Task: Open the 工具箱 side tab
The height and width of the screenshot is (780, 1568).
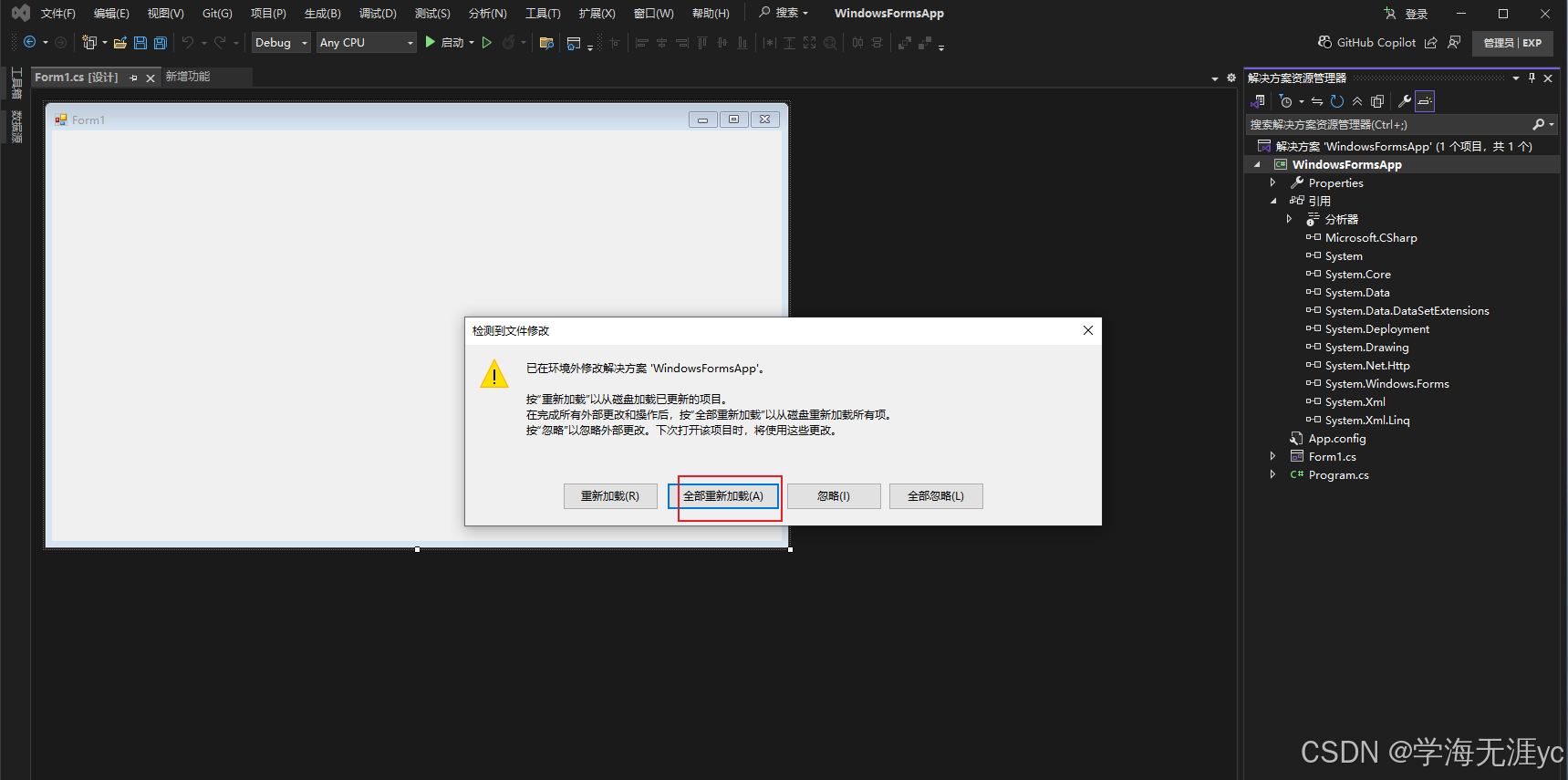Action: (16, 83)
